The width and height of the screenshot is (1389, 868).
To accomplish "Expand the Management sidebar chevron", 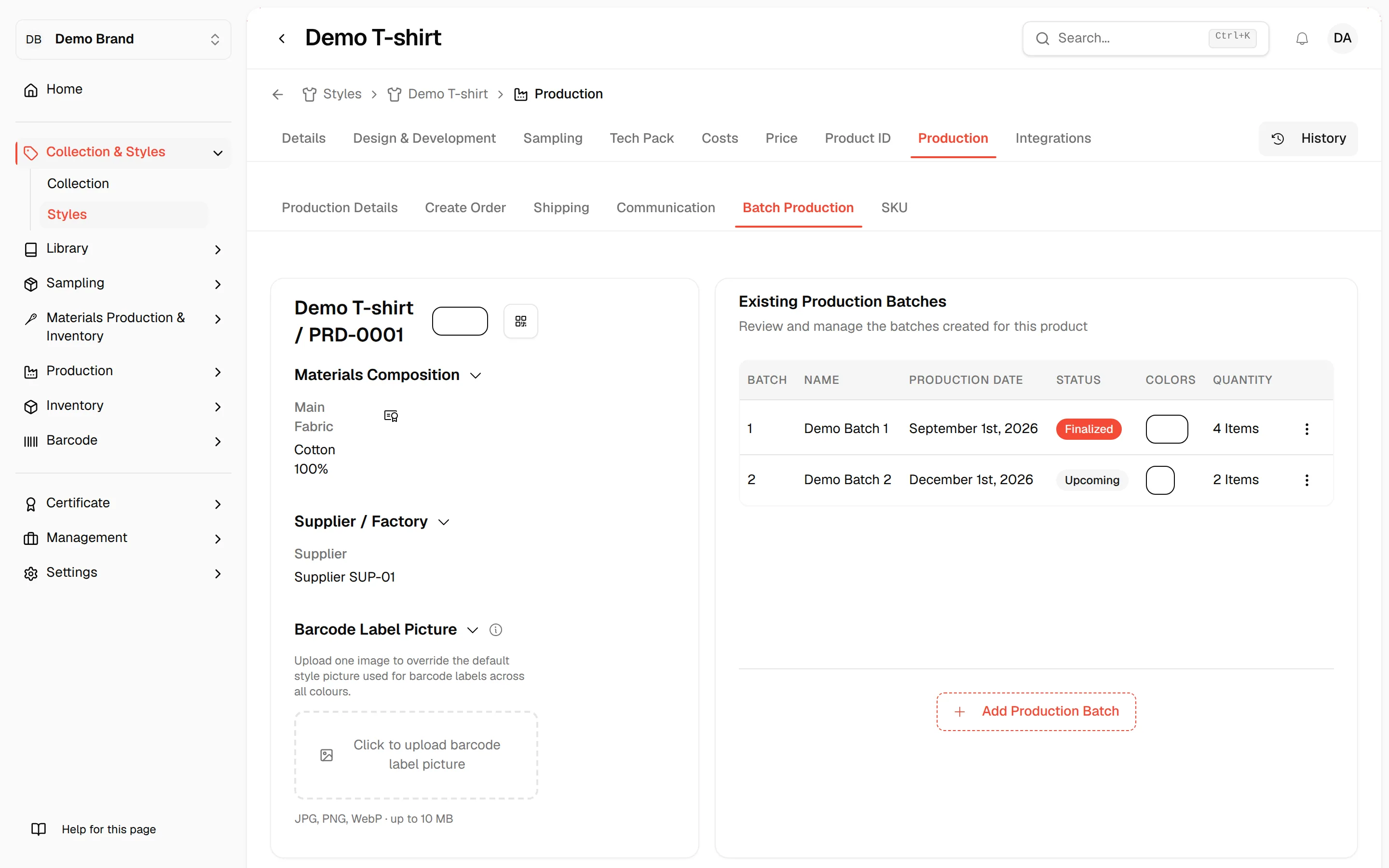I will [x=218, y=539].
